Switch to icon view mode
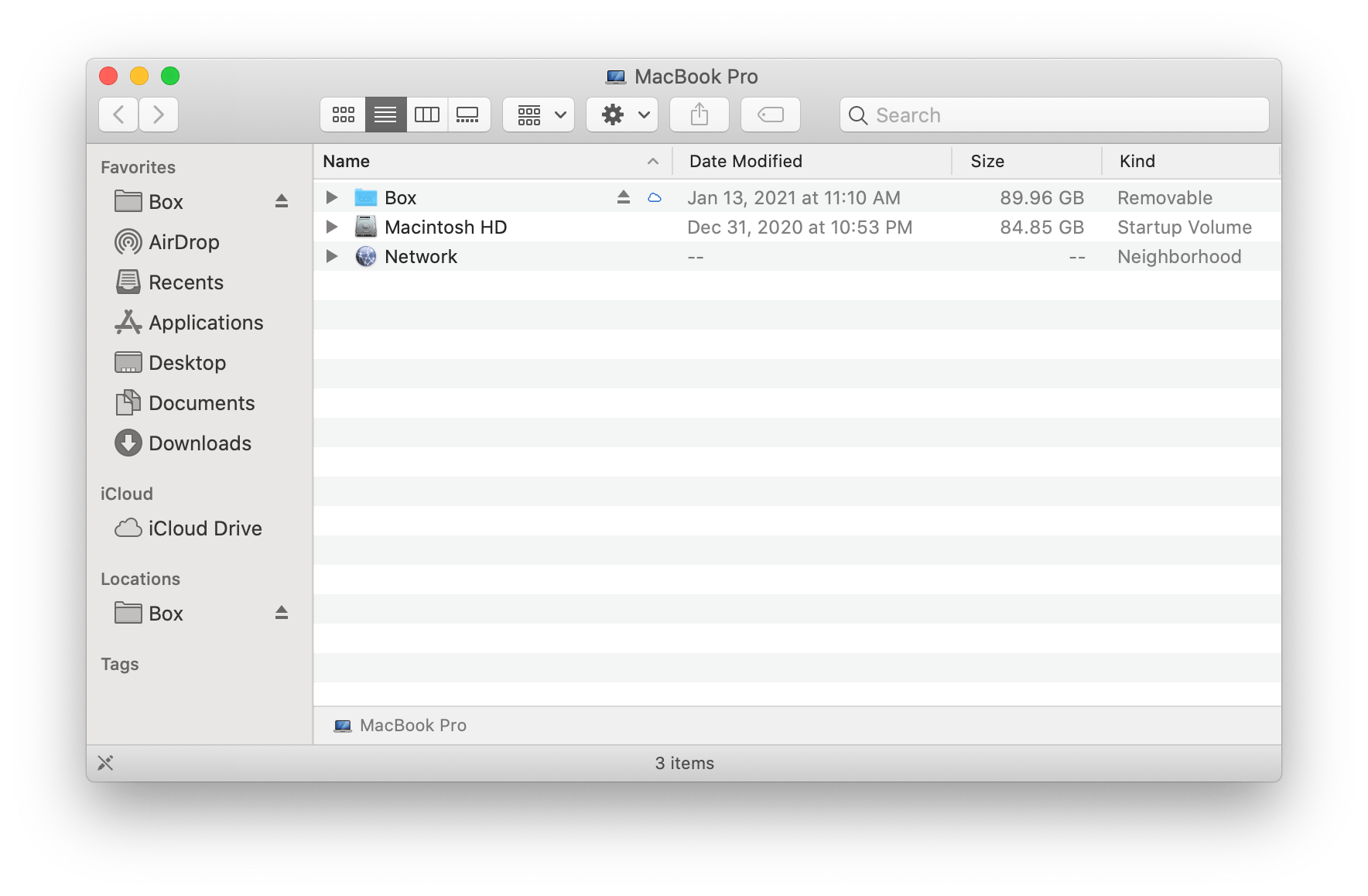This screenshot has width=1368, height=896. [x=342, y=114]
